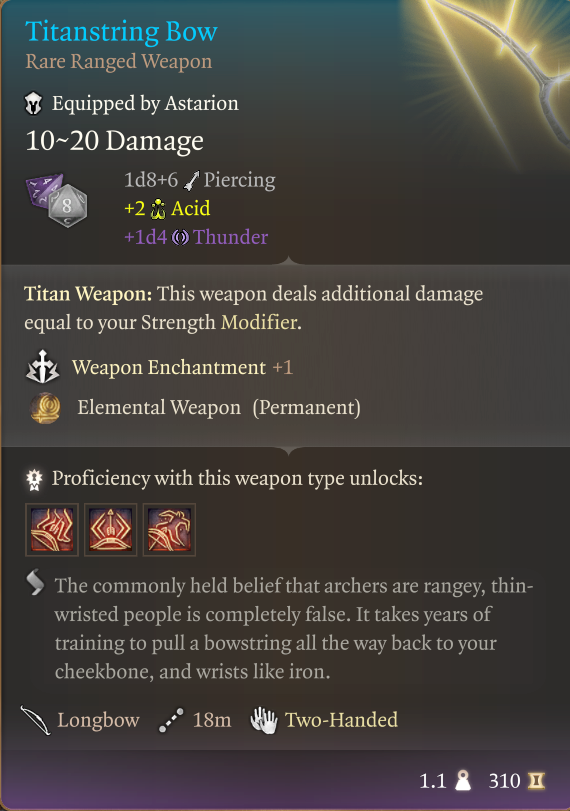The width and height of the screenshot is (570, 811).
Task: Click the Titanstring Bow title
Action: point(122,32)
